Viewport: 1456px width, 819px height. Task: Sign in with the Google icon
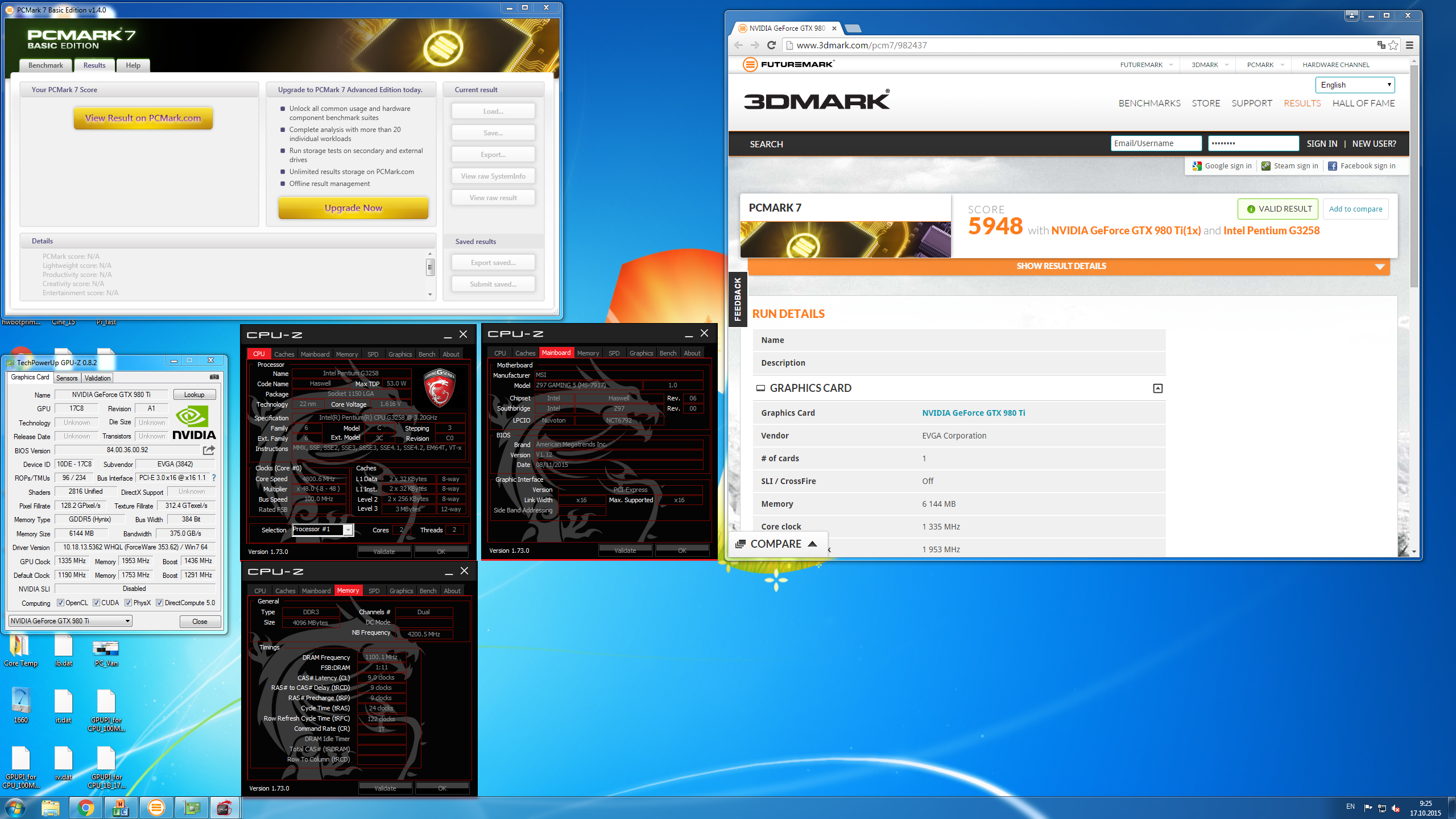(1197, 166)
